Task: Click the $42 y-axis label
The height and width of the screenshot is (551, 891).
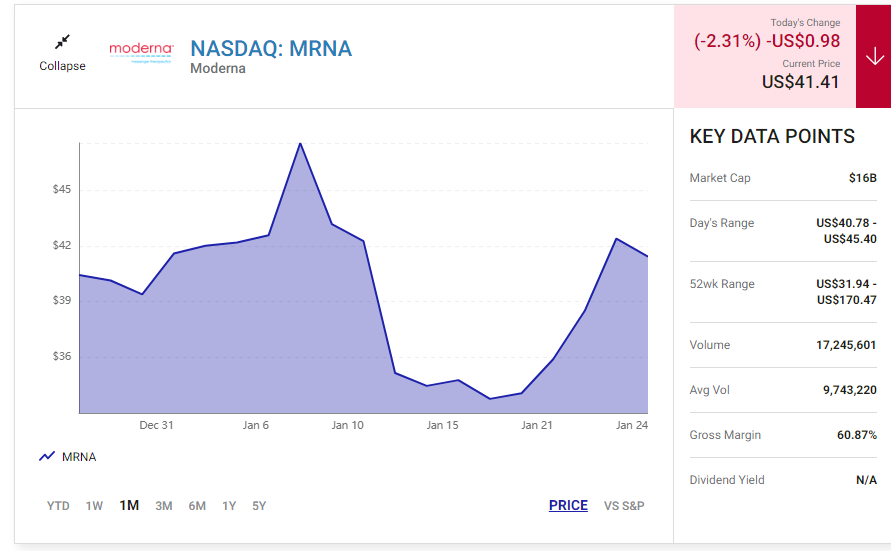Action: point(62,245)
